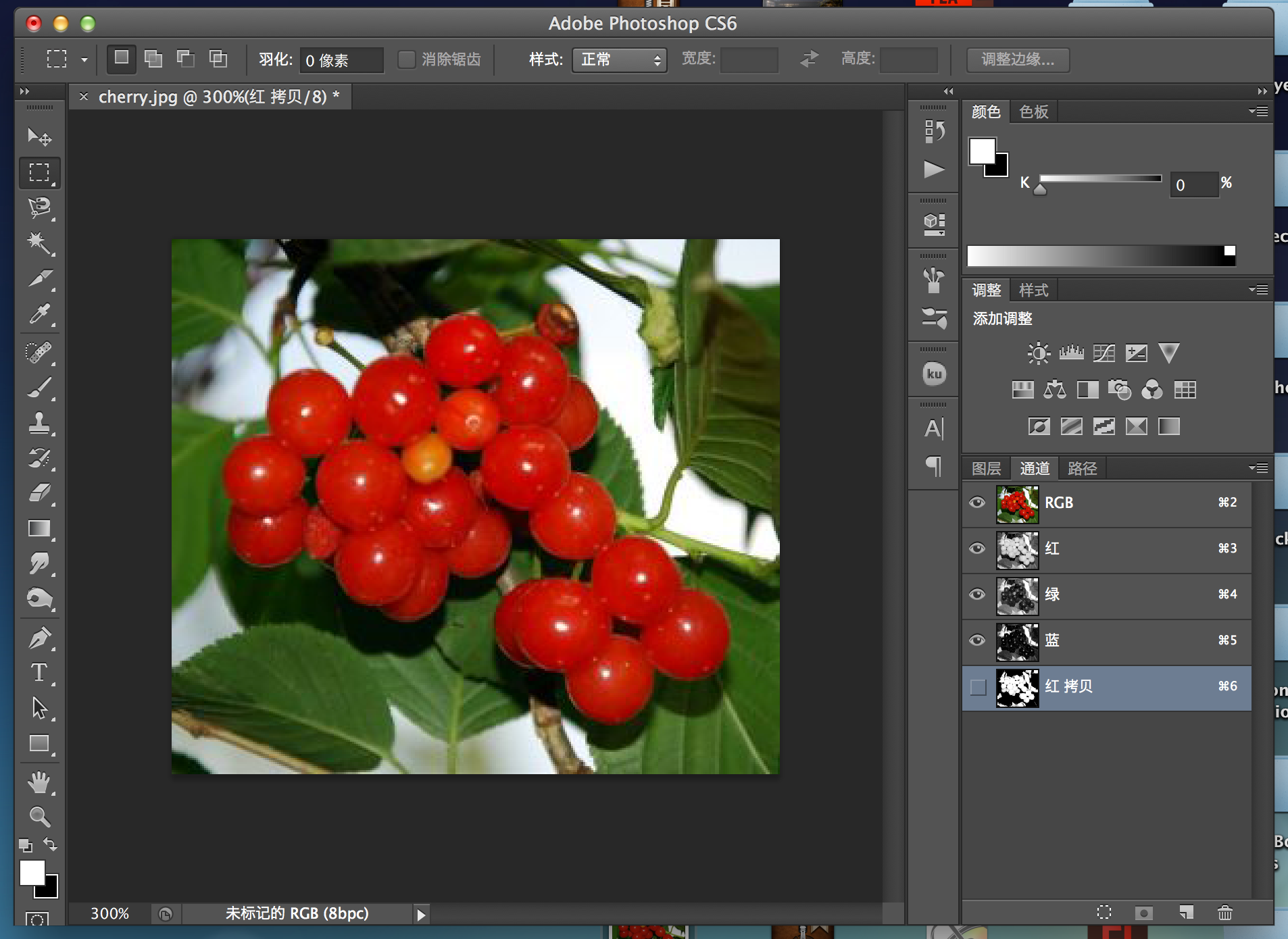Open the status bar info arrow
Viewport: 1288px width, 939px height.
click(421, 915)
